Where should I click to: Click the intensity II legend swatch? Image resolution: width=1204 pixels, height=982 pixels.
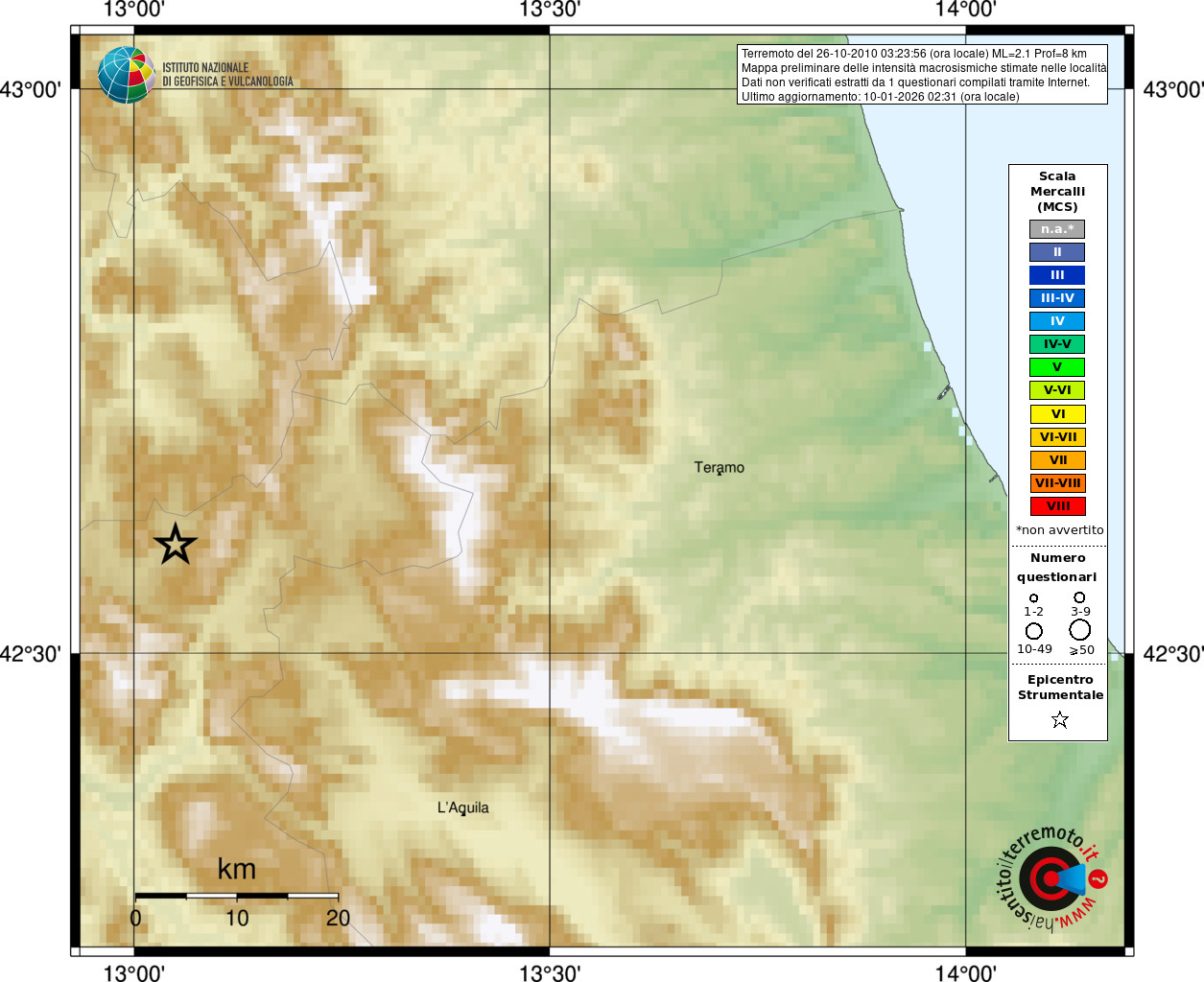1057,252
